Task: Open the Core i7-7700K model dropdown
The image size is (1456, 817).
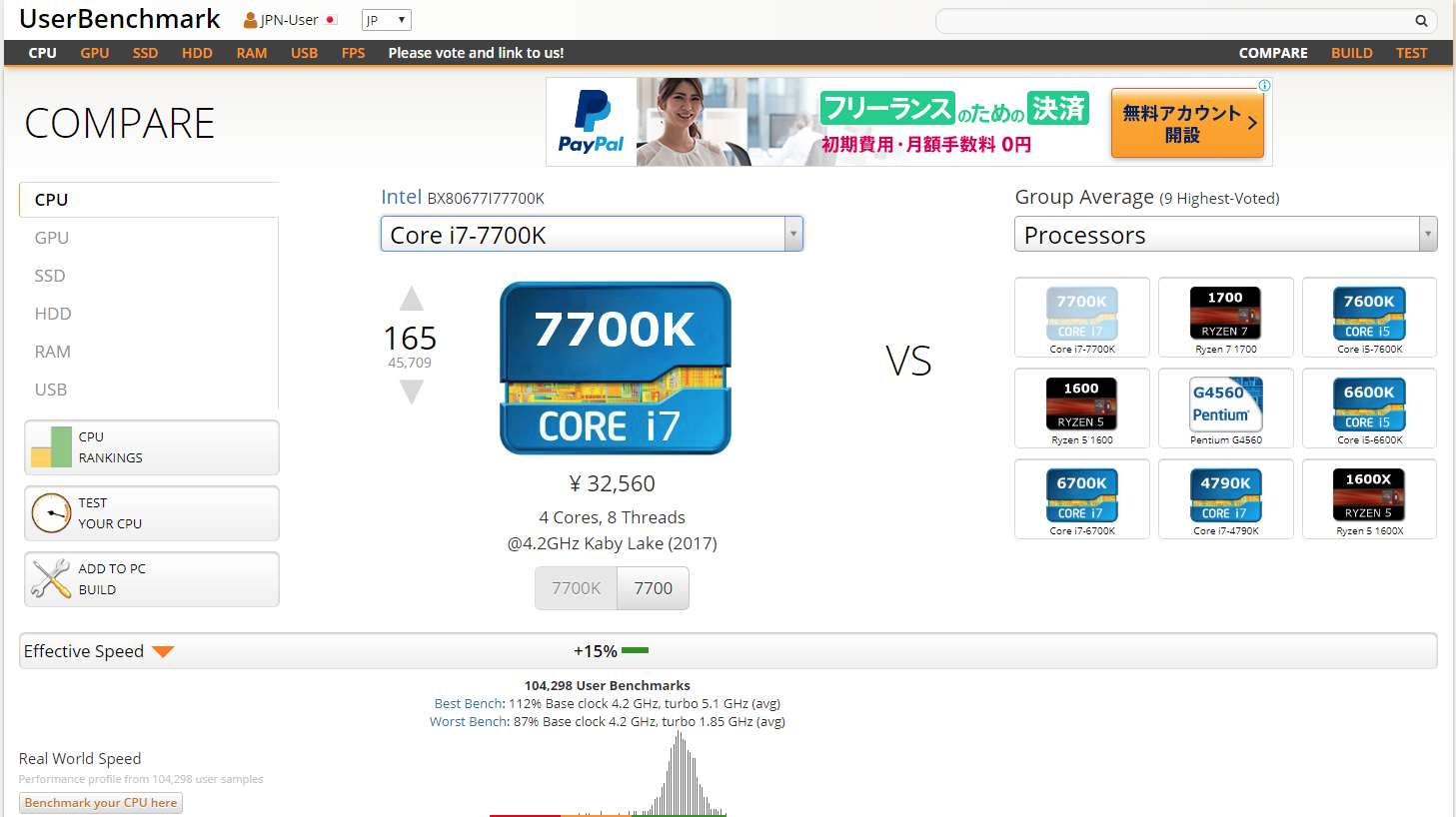Action: pos(592,235)
